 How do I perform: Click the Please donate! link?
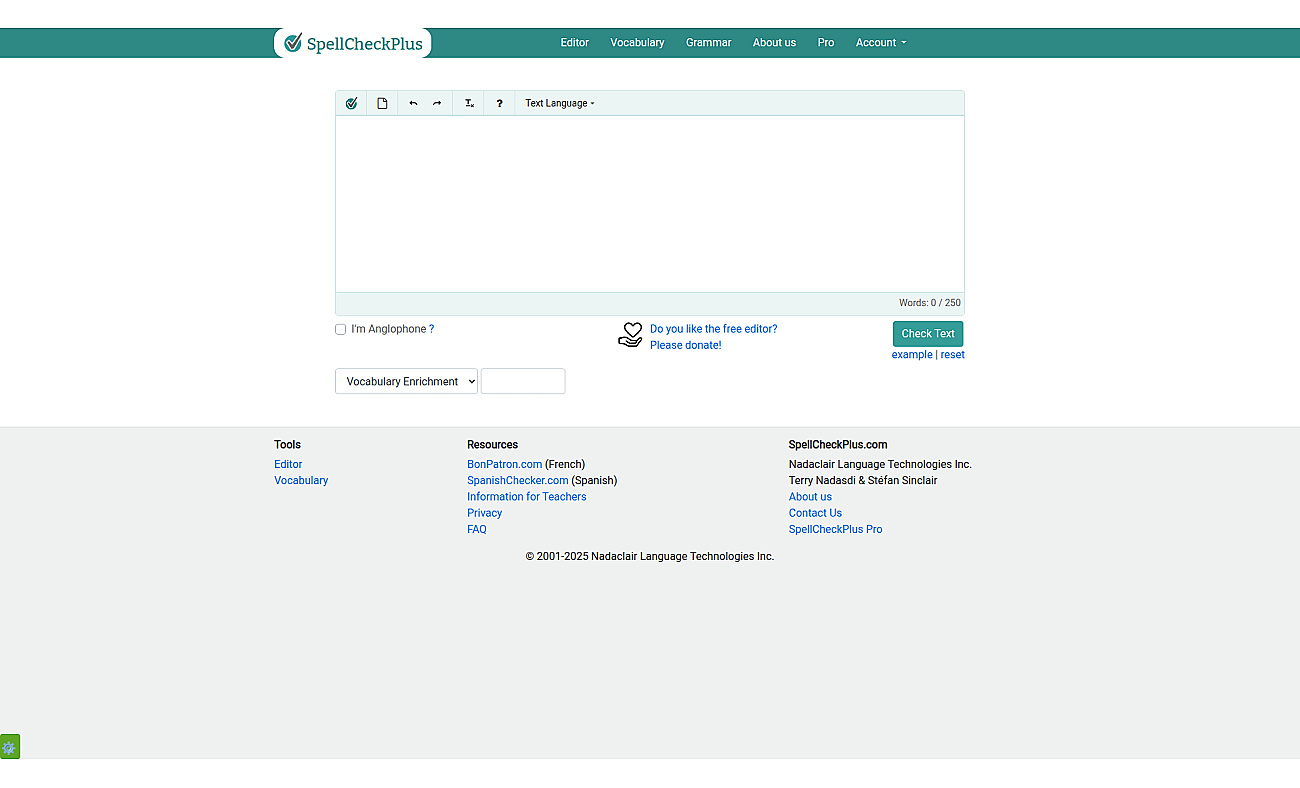click(x=685, y=345)
